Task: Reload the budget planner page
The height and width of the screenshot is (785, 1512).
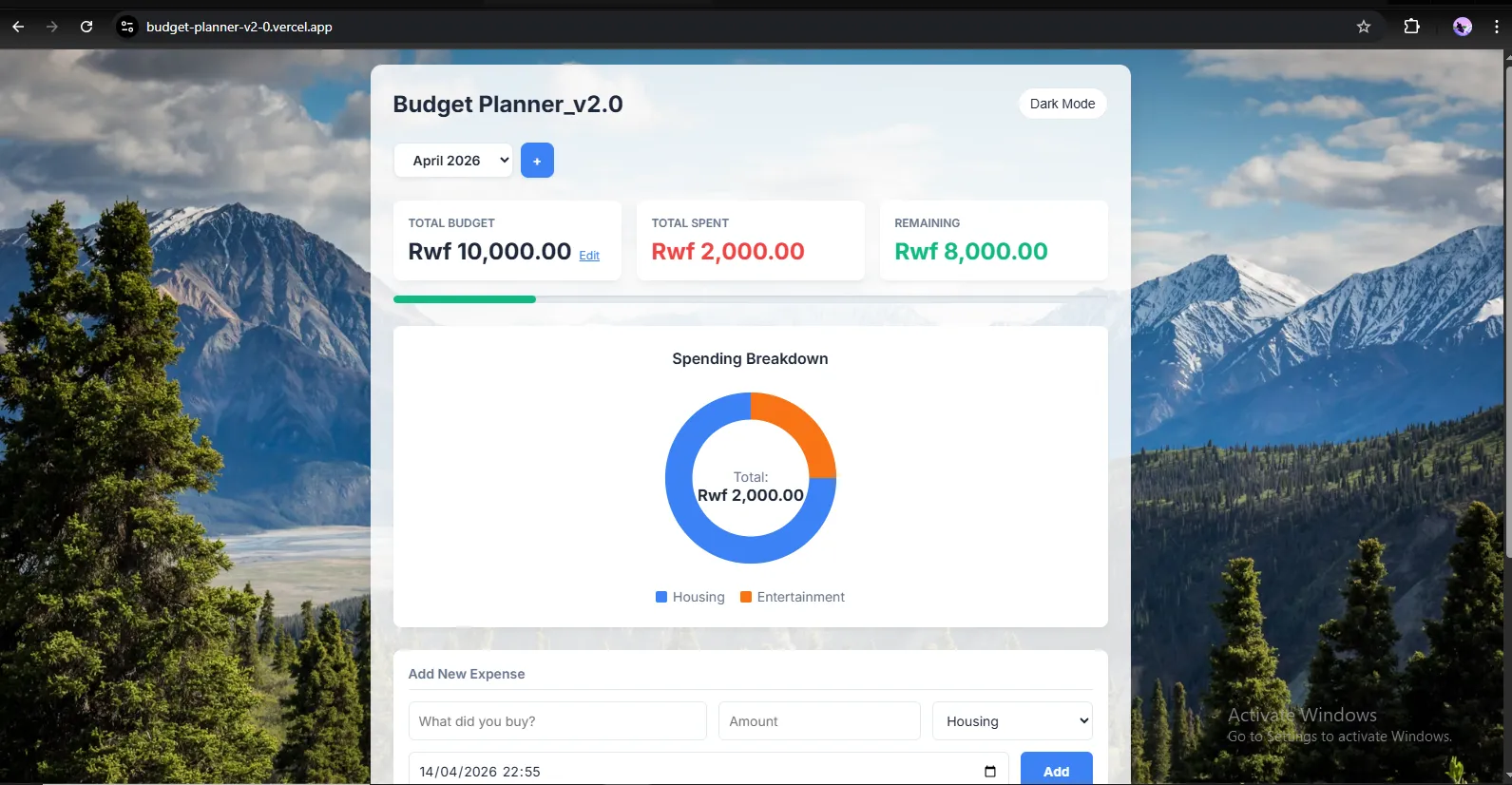Action: tap(86, 27)
